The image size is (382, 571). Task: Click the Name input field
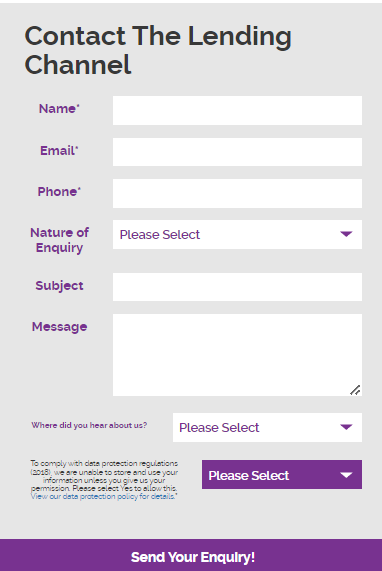pyautogui.click(x=237, y=110)
